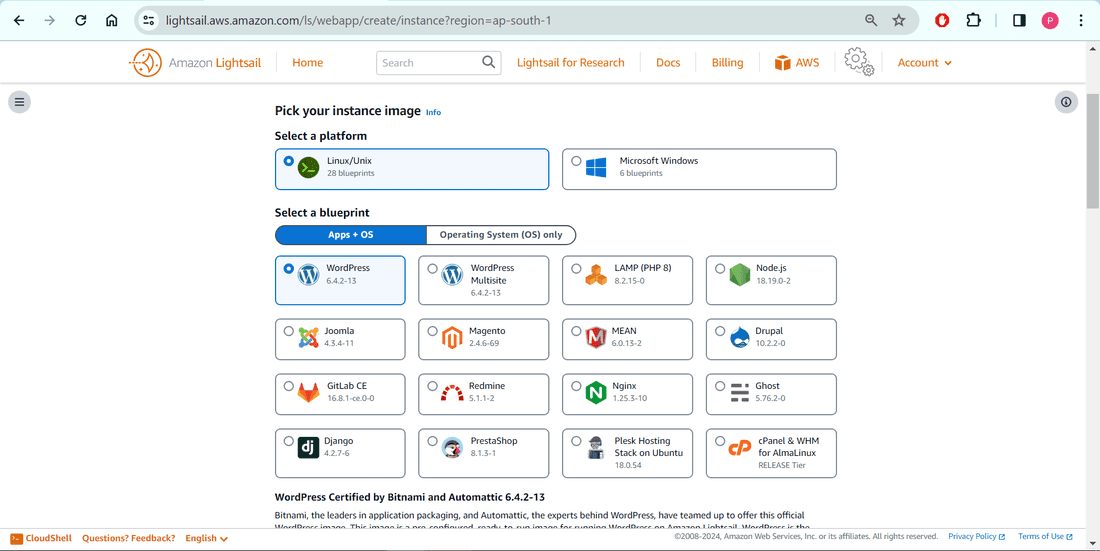The image size is (1100, 551).
Task: Expand the Account dropdown menu
Action: click(x=925, y=62)
